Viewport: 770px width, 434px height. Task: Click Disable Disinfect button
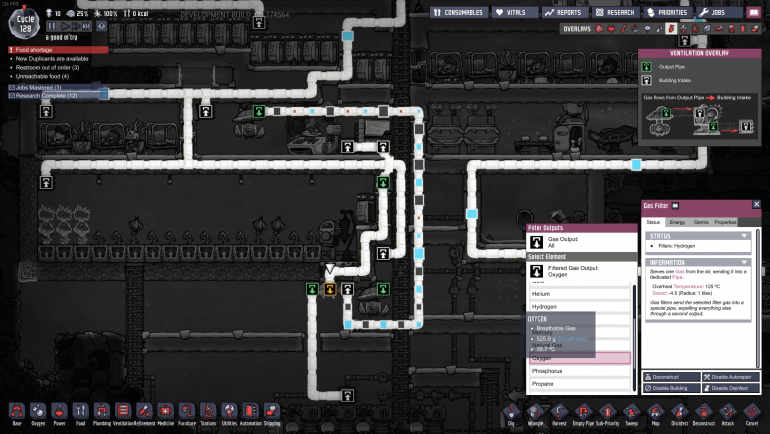click(x=730, y=388)
